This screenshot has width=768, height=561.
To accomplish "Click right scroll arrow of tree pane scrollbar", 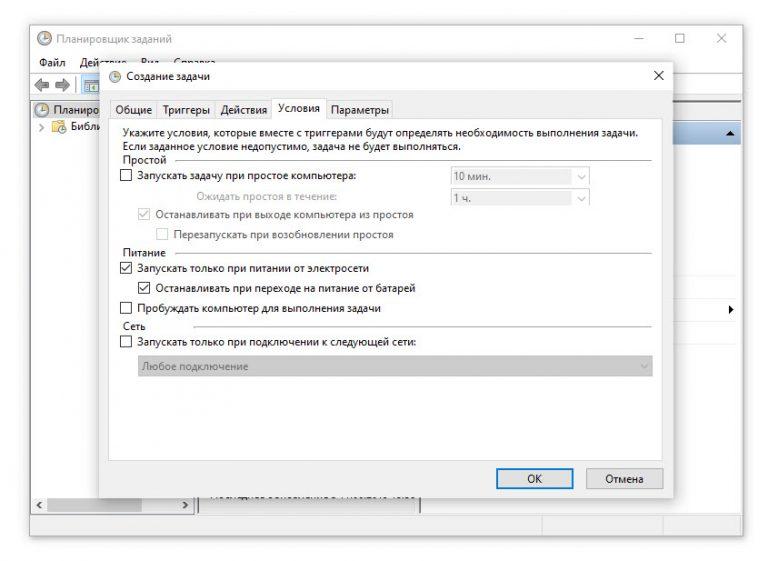I will pyautogui.click(x=185, y=505).
